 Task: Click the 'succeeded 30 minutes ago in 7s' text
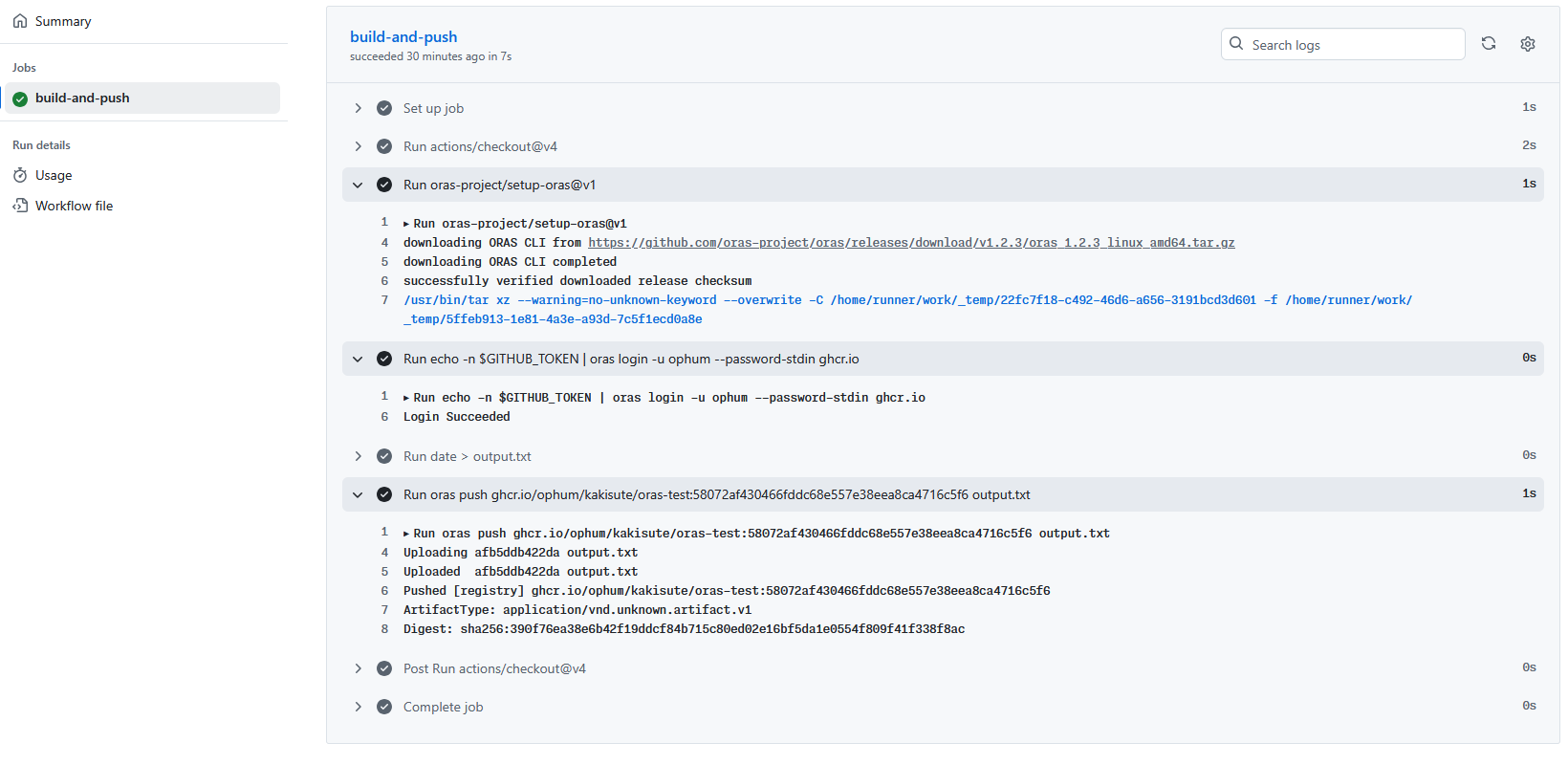click(430, 56)
